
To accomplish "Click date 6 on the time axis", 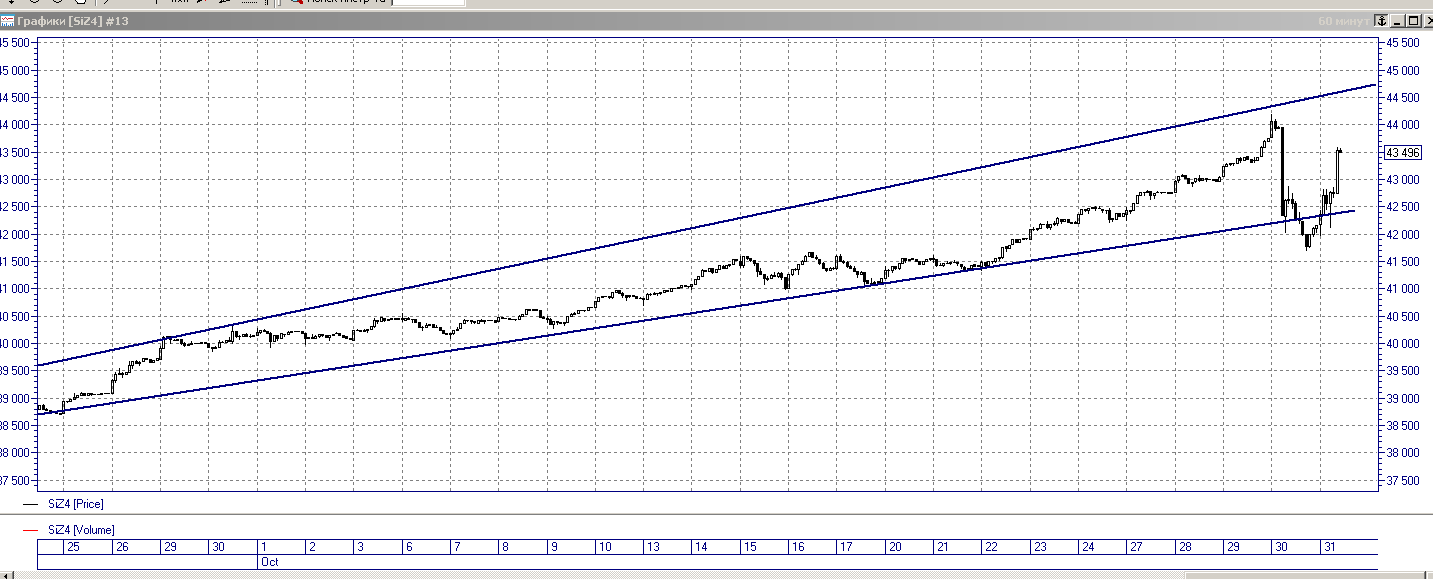I will (x=409, y=547).
